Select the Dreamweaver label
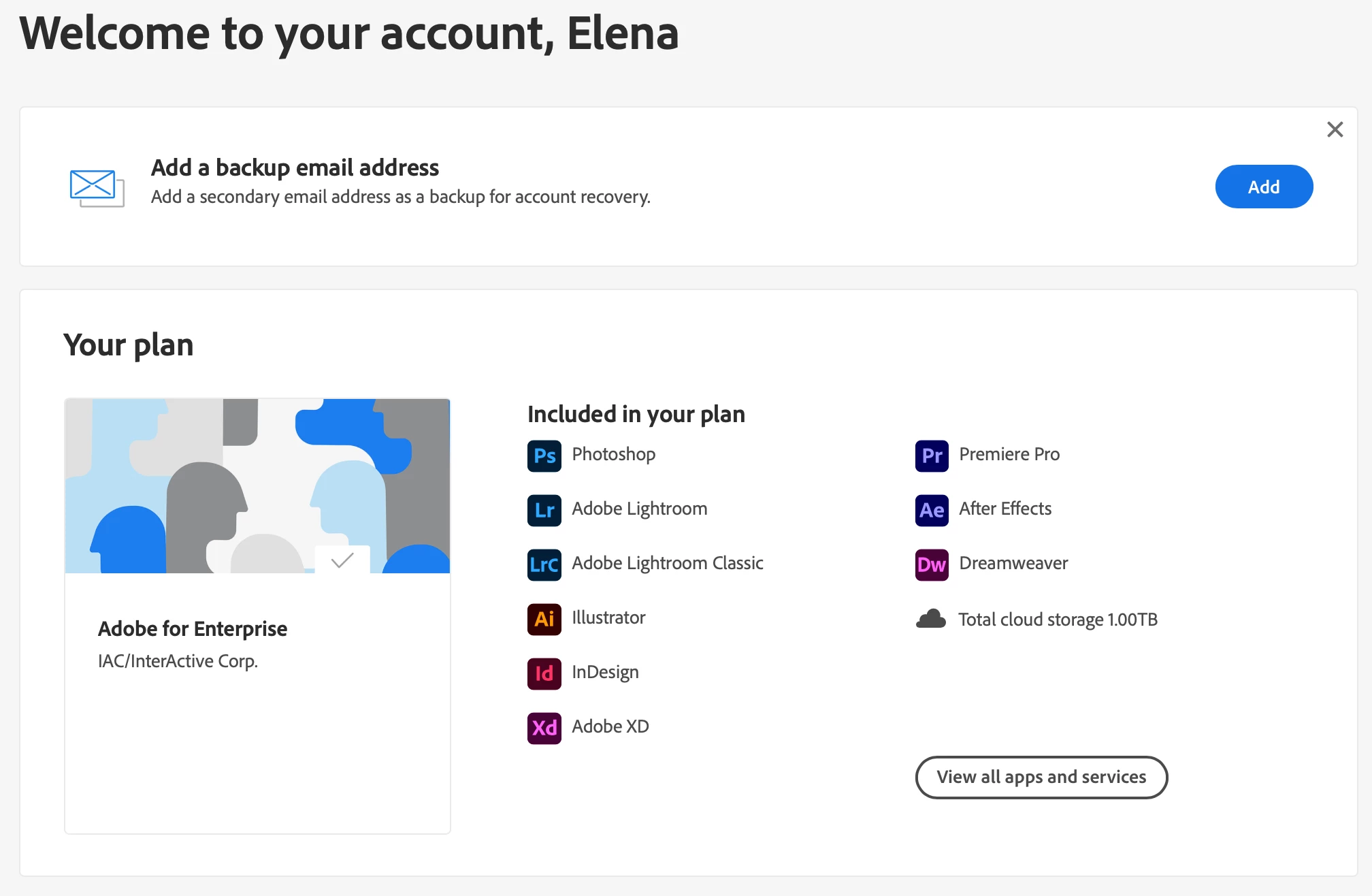 [x=1013, y=563]
